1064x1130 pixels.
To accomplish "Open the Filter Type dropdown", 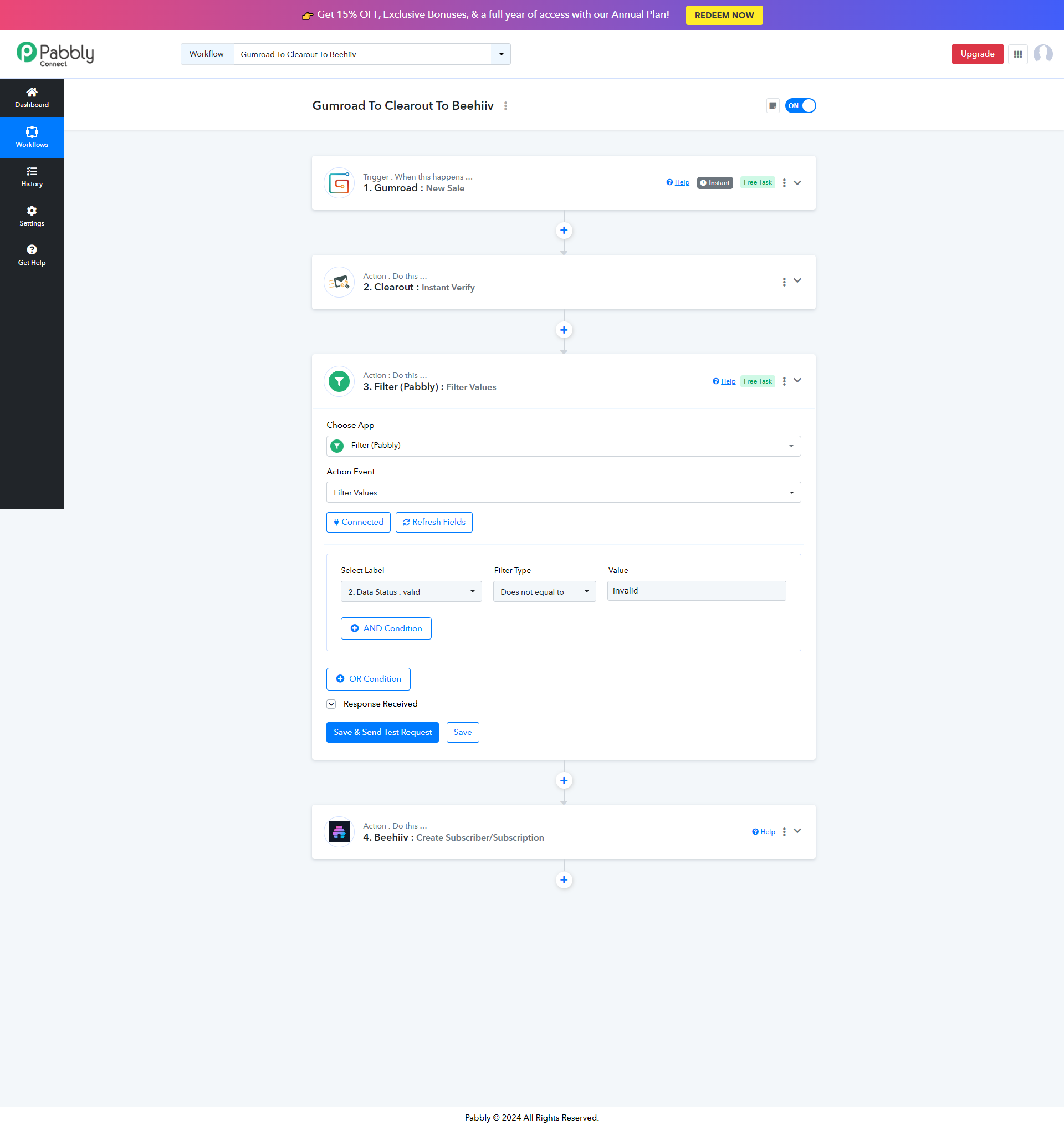I will tap(545, 592).
